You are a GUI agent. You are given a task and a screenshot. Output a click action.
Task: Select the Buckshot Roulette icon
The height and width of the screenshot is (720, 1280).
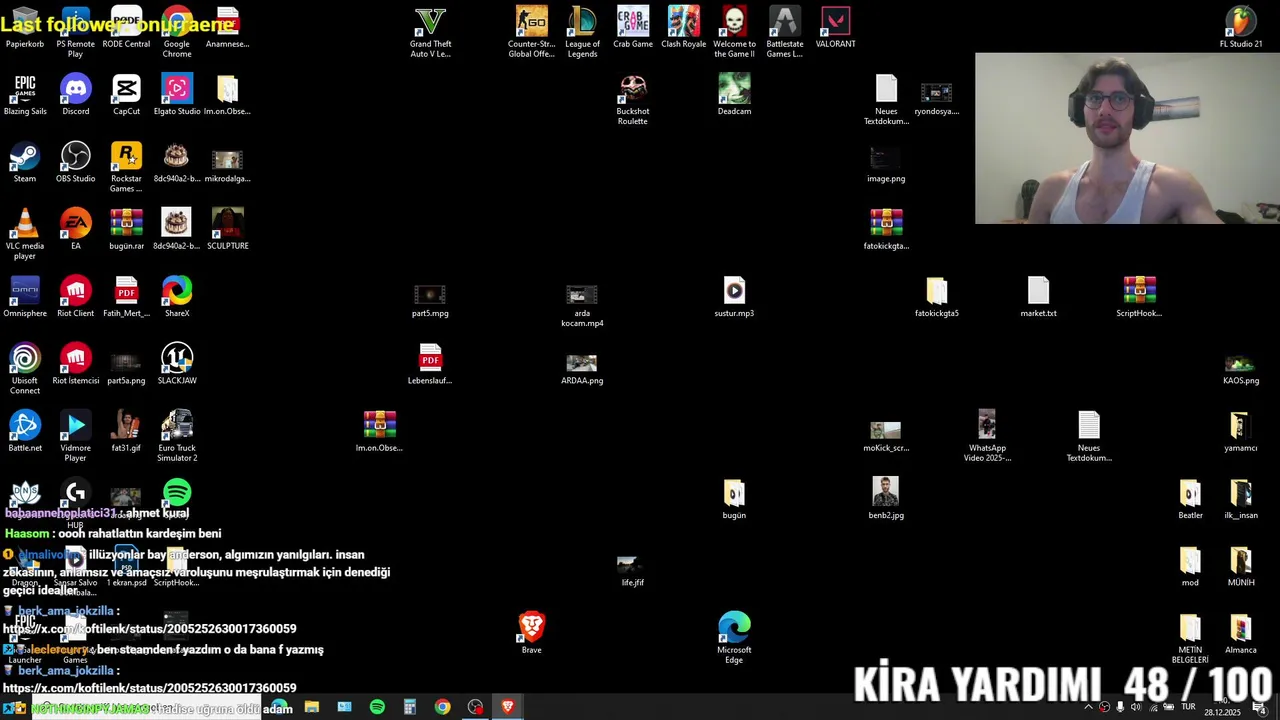pos(632,99)
